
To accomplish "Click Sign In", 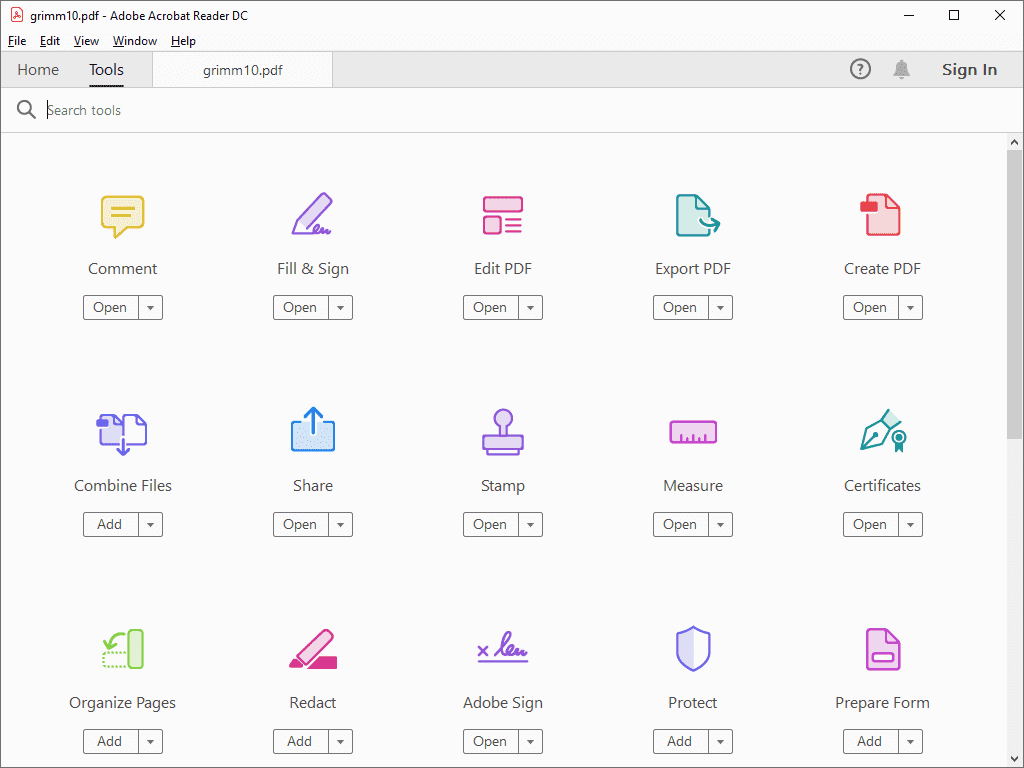I will tap(969, 69).
